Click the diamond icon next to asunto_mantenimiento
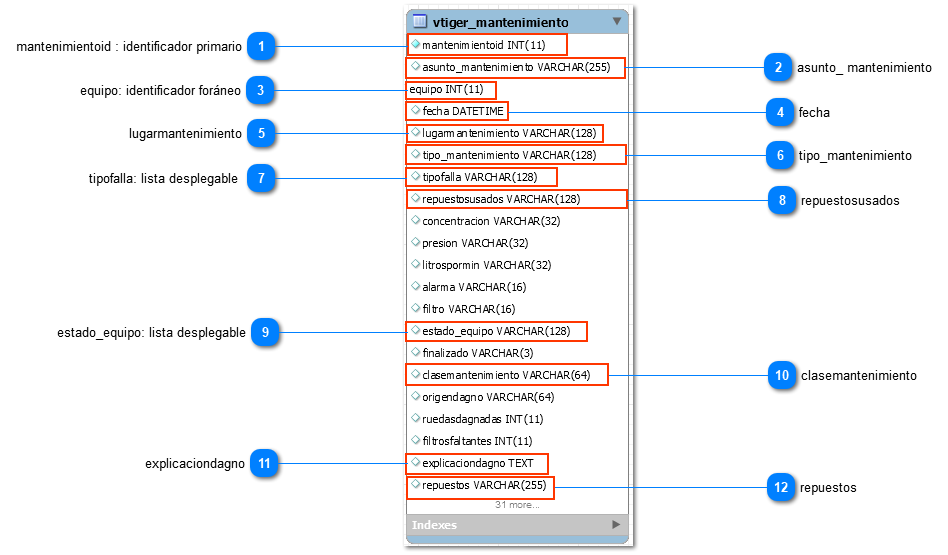The image size is (948, 555). (415, 66)
